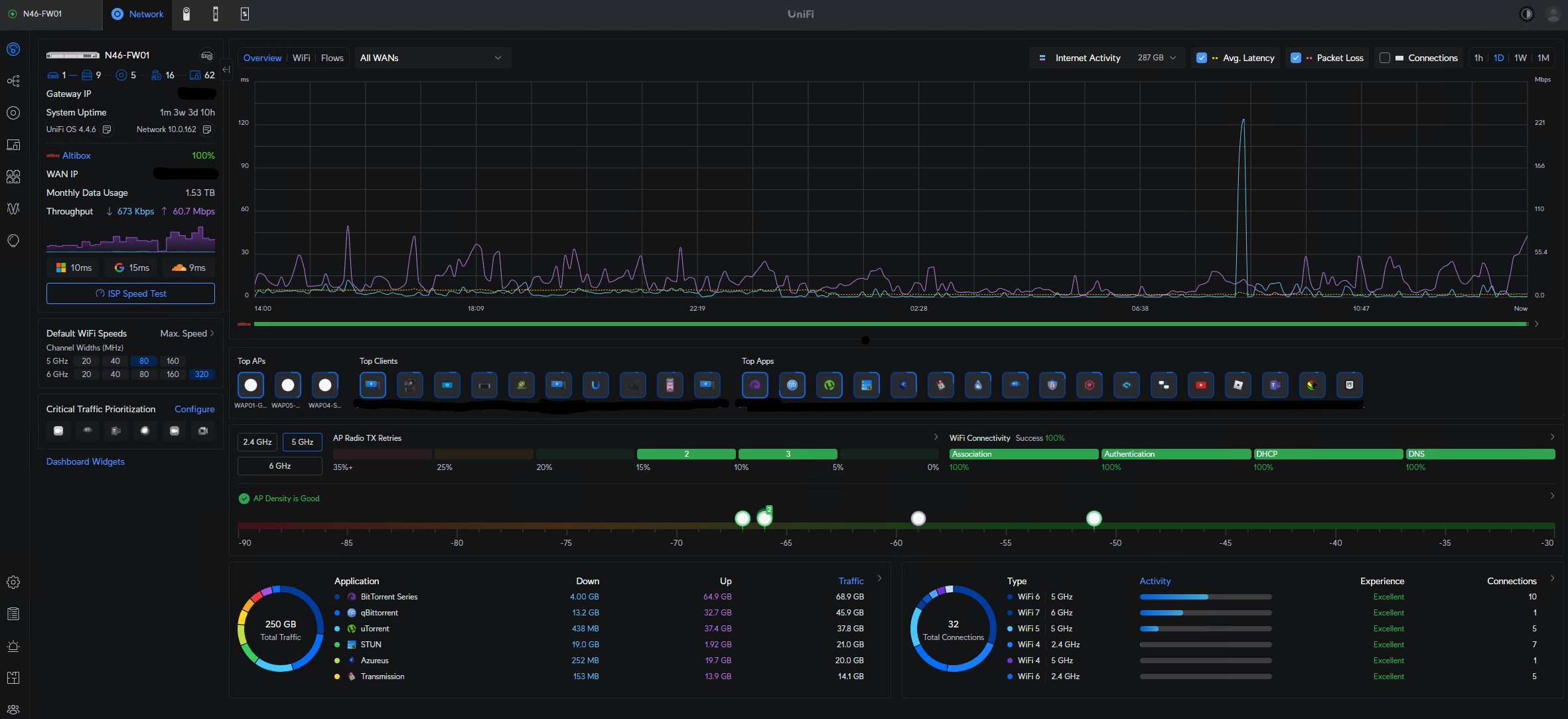Enable the Connections checkbox
The width and height of the screenshot is (1568, 719).
pos(1385,58)
